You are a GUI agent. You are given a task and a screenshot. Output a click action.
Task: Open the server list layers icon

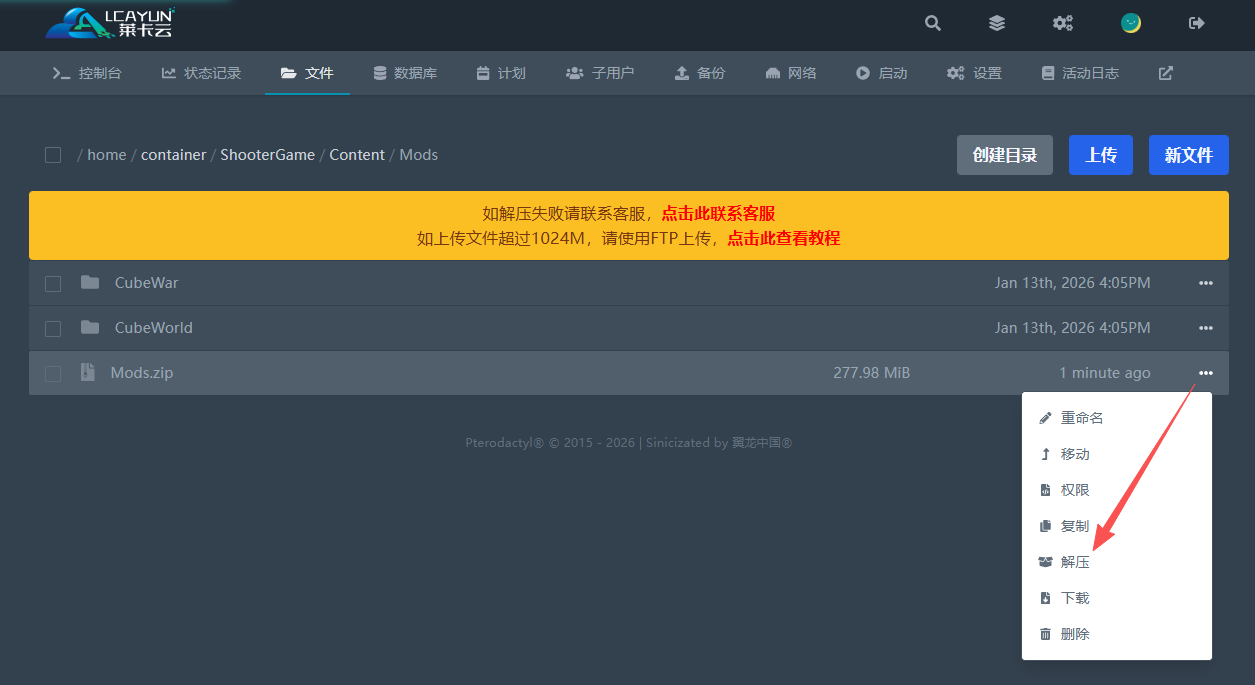pos(997,23)
